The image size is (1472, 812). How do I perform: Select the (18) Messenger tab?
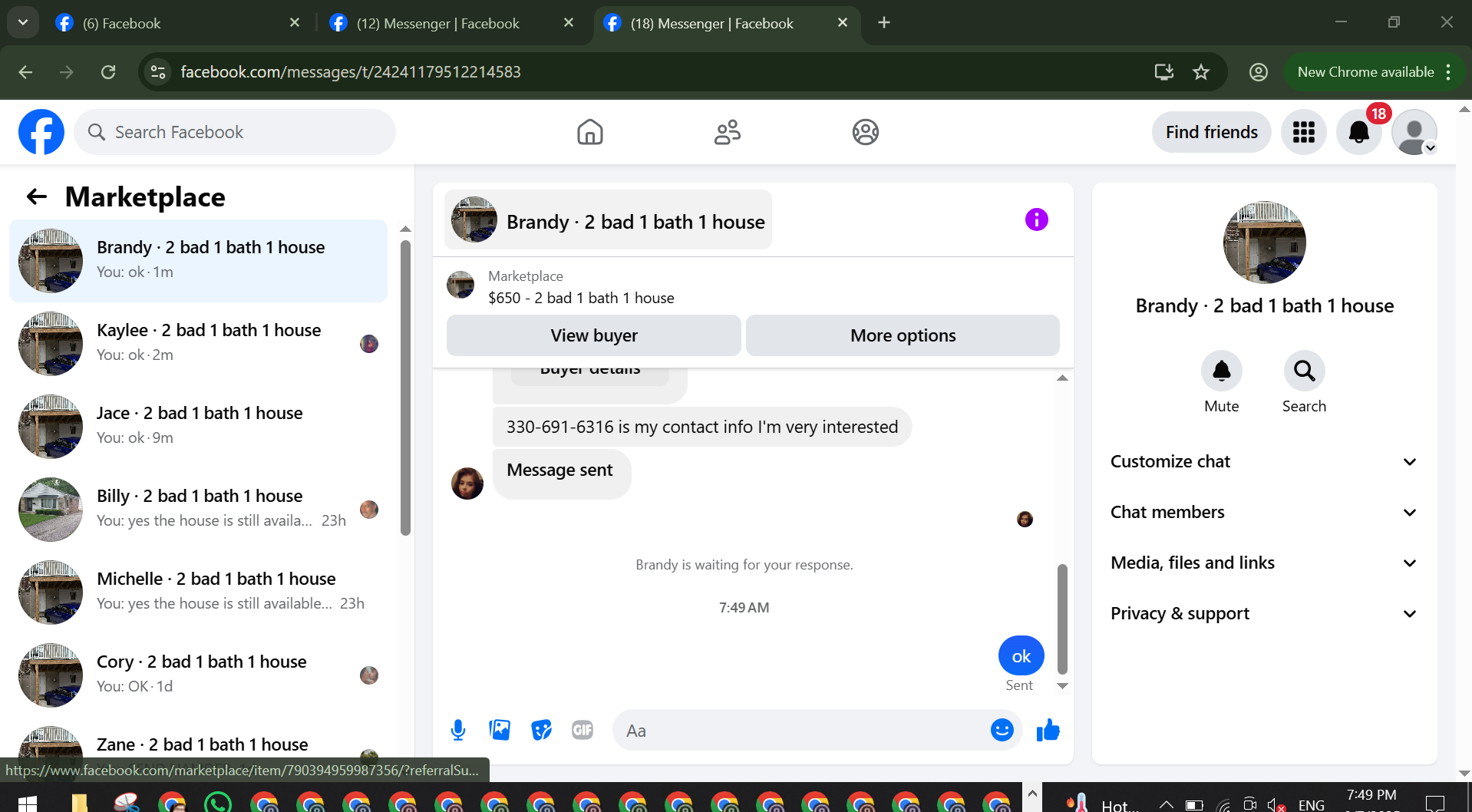tap(726, 23)
